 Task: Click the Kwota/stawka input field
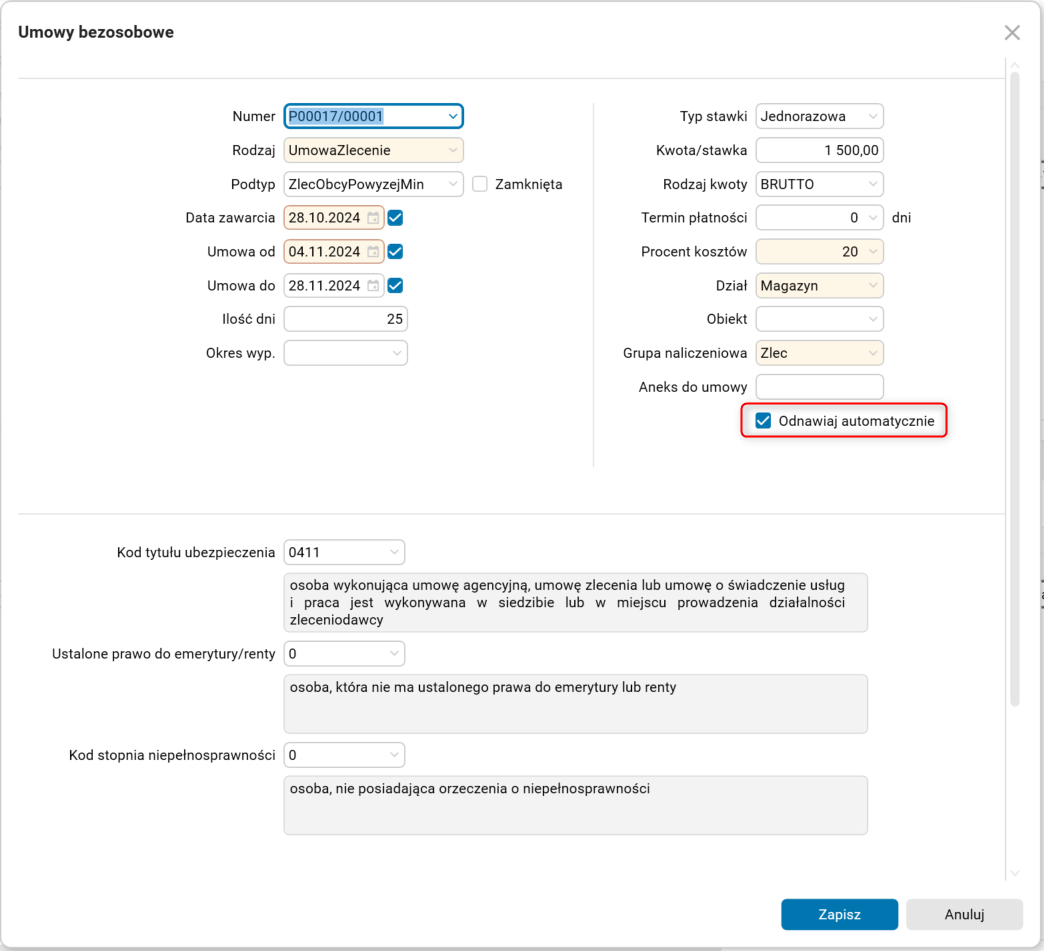point(819,150)
